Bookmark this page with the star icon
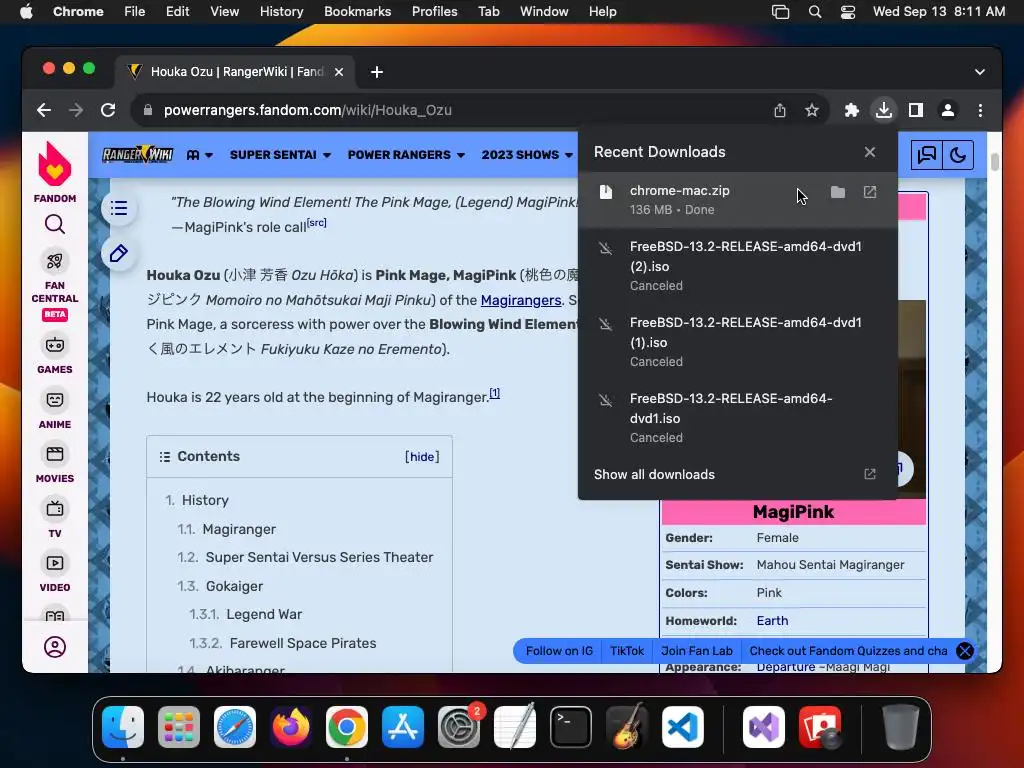The width and height of the screenshot is (1024, 768). (x=812, y=110)
